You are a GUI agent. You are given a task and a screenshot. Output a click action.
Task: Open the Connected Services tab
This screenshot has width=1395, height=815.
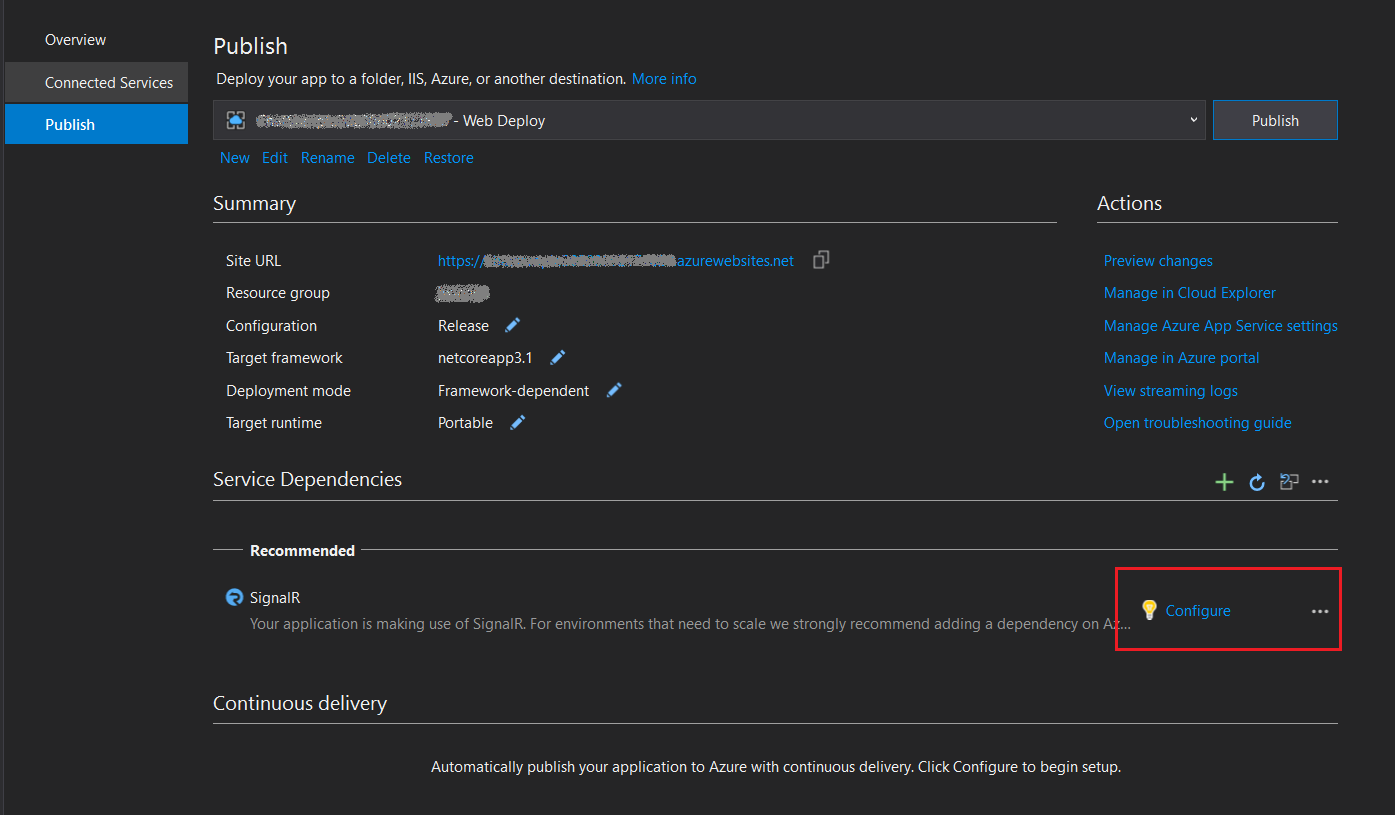(108, 83)
